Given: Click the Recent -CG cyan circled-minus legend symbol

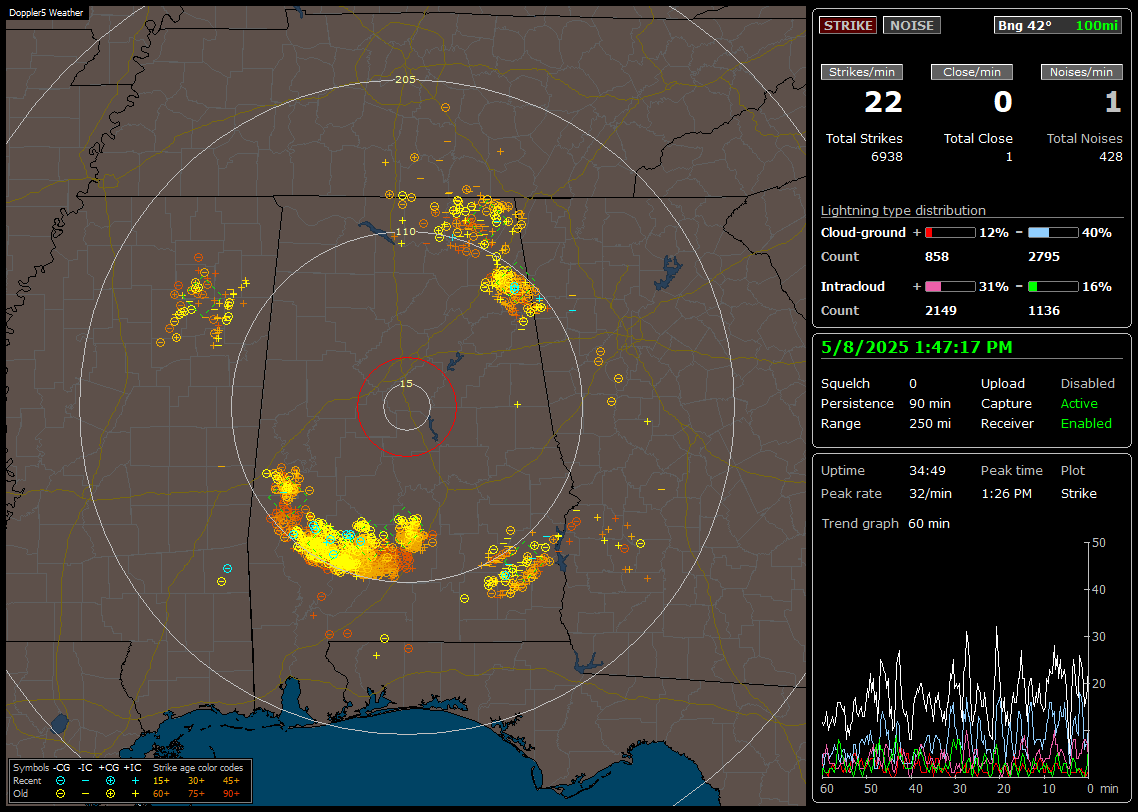Looking at the screenshot, I should pos(60,781).
